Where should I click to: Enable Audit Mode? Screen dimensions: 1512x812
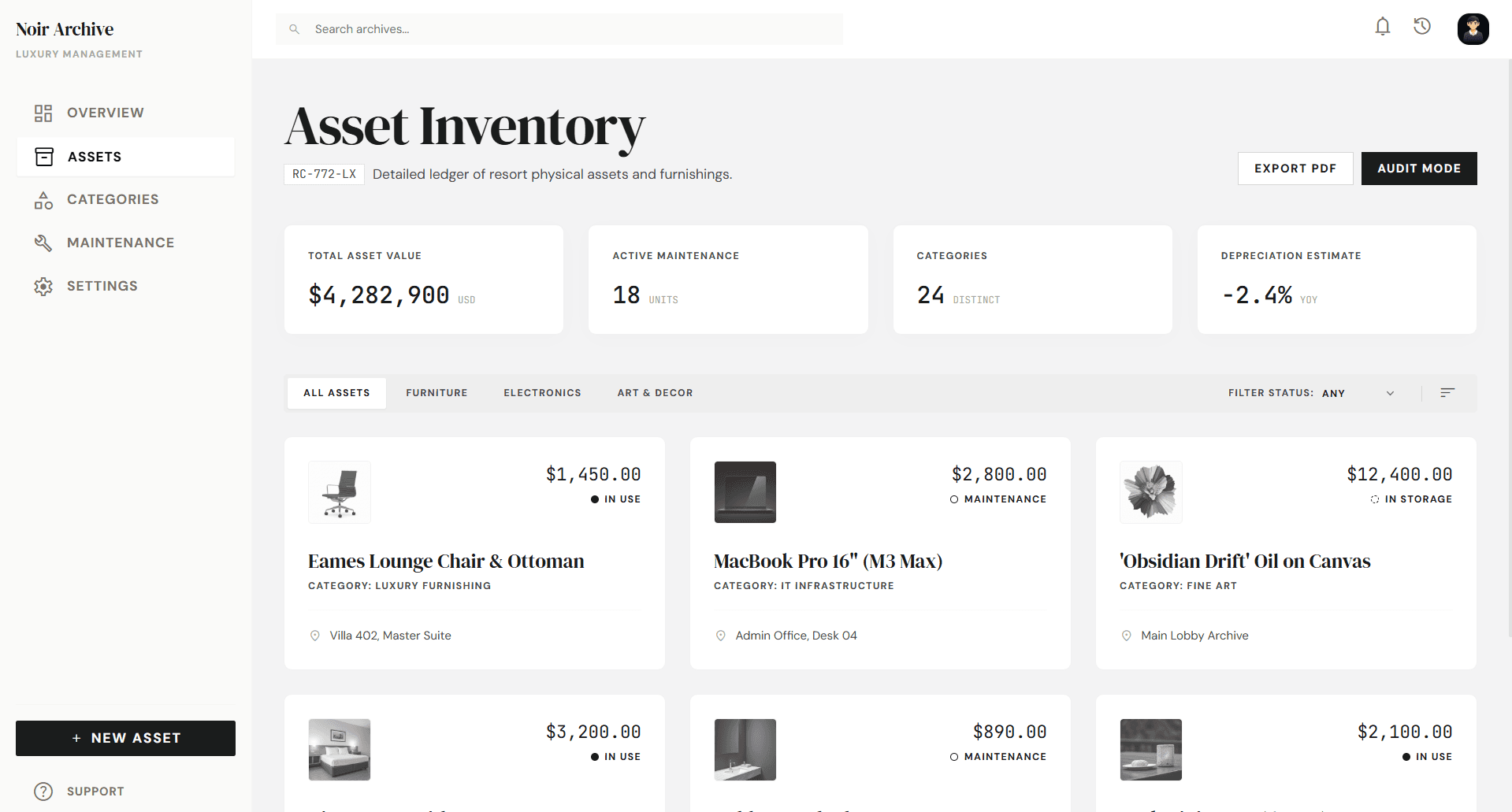[1418, 168]
